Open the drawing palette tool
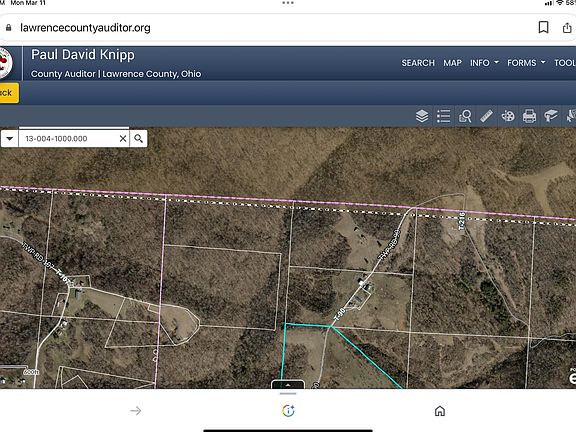Image resolution: width=576 pixels, height=432 pixels. (508, 116)
